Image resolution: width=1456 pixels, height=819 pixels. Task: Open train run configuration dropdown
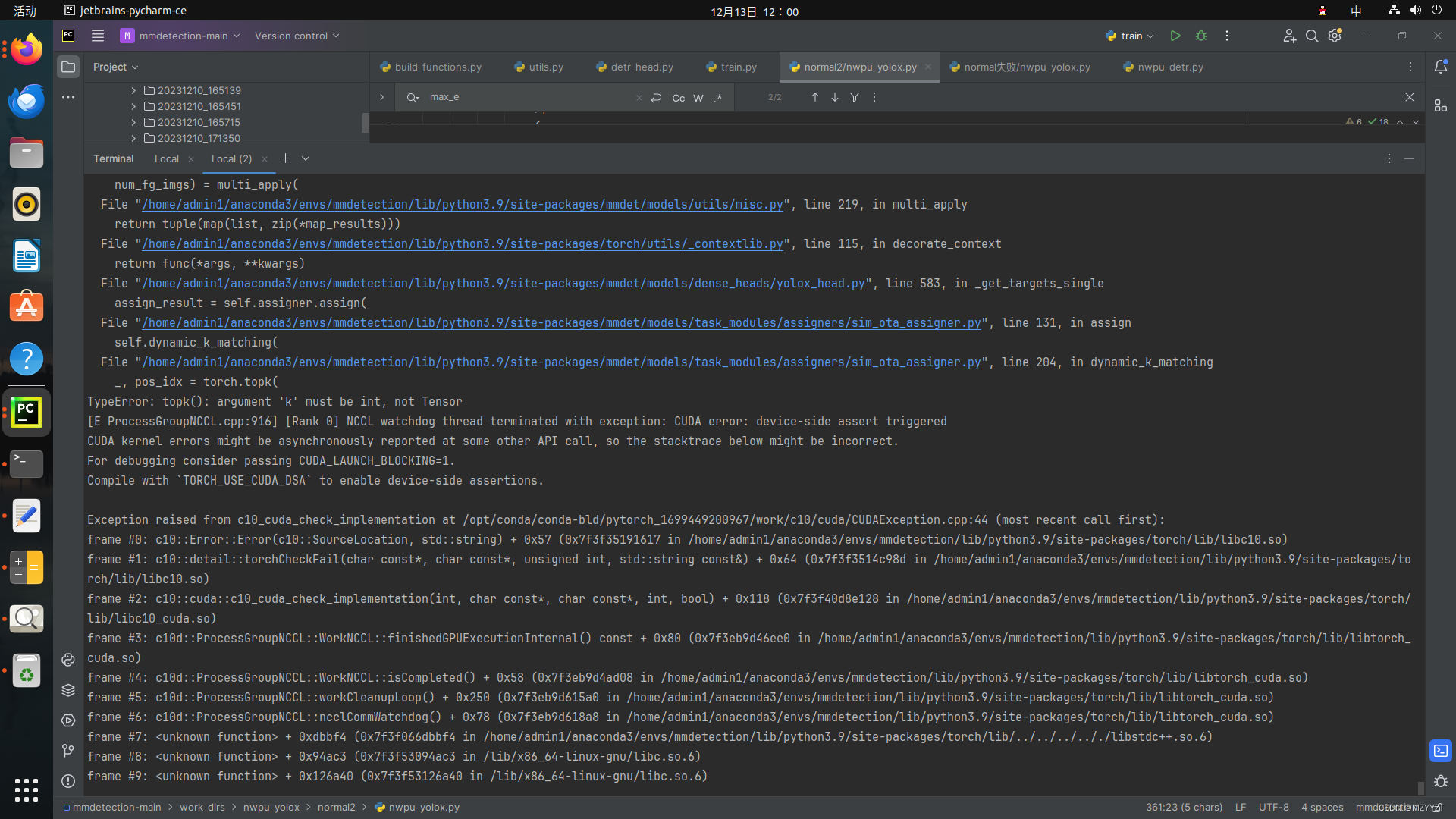coord(1130,36)
